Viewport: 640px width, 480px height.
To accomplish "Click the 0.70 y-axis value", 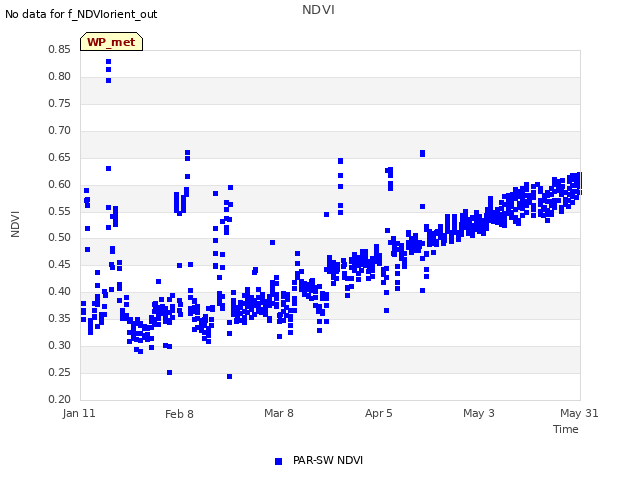I will click(x=60, y=130).
